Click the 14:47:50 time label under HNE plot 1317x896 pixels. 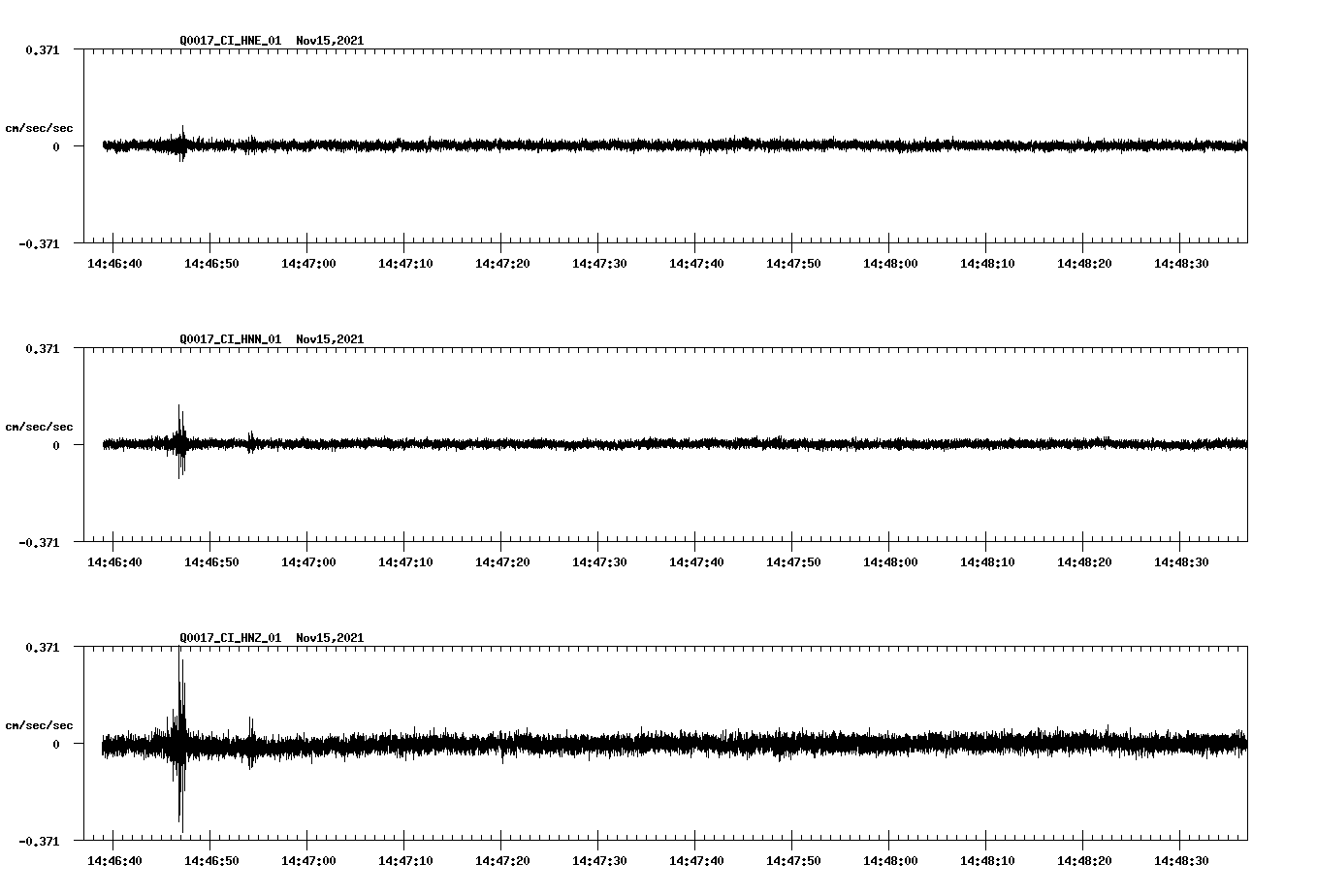point(793,264)
